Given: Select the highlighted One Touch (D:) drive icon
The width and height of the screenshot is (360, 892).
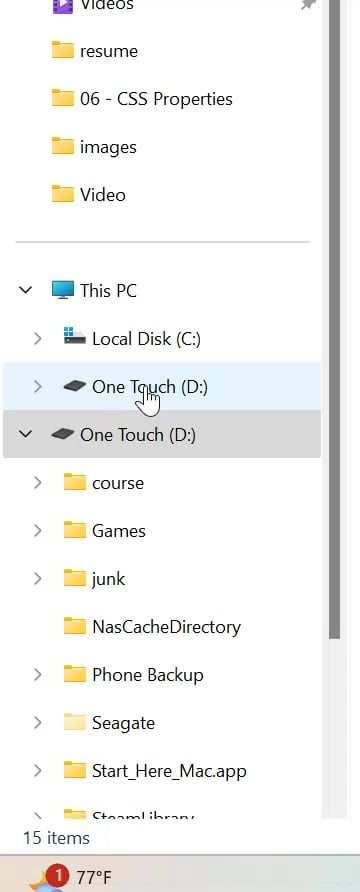Looking at the screenshot, I should point(75,386).
